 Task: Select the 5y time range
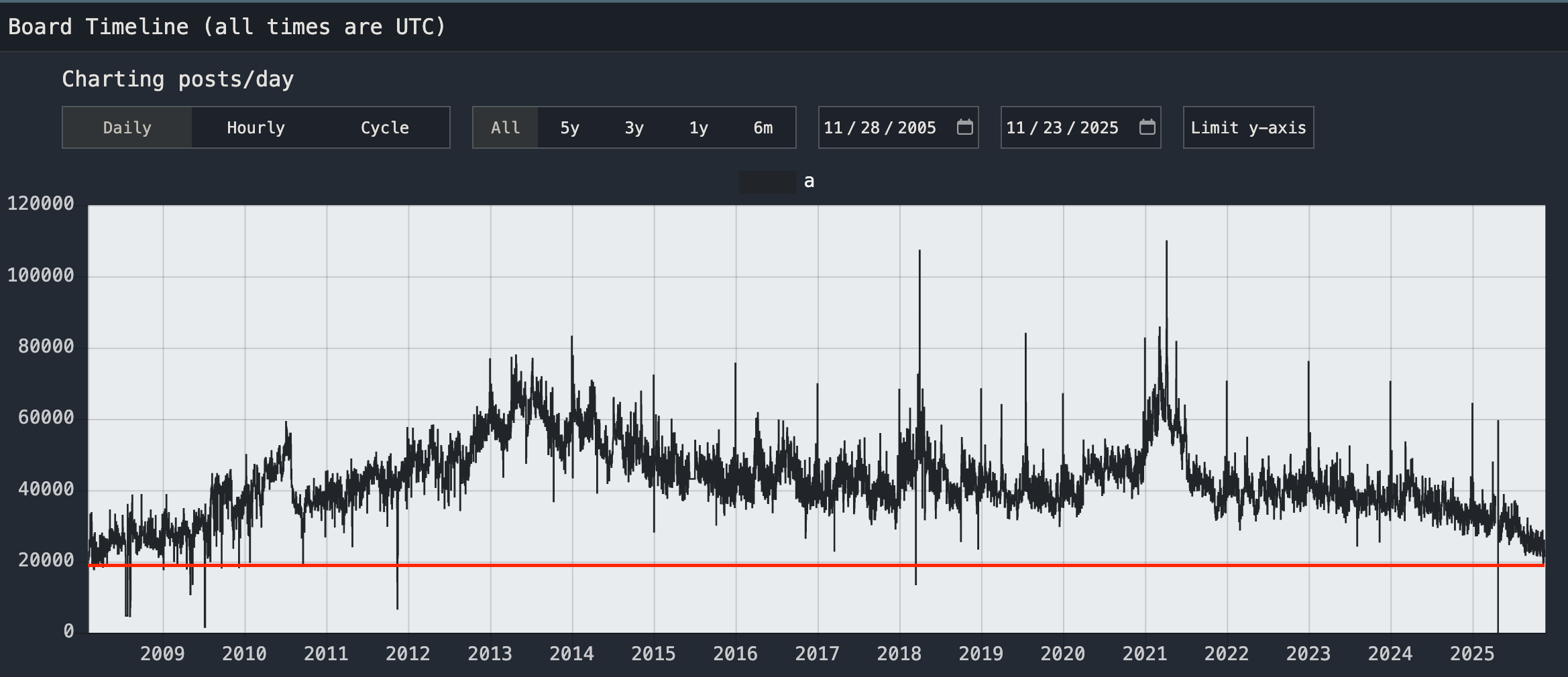[570, 127]
